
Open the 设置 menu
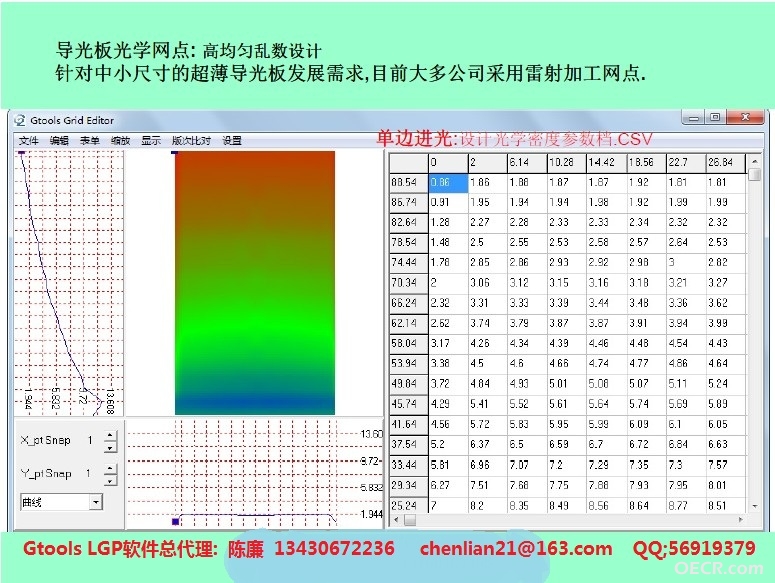point(232,141)
